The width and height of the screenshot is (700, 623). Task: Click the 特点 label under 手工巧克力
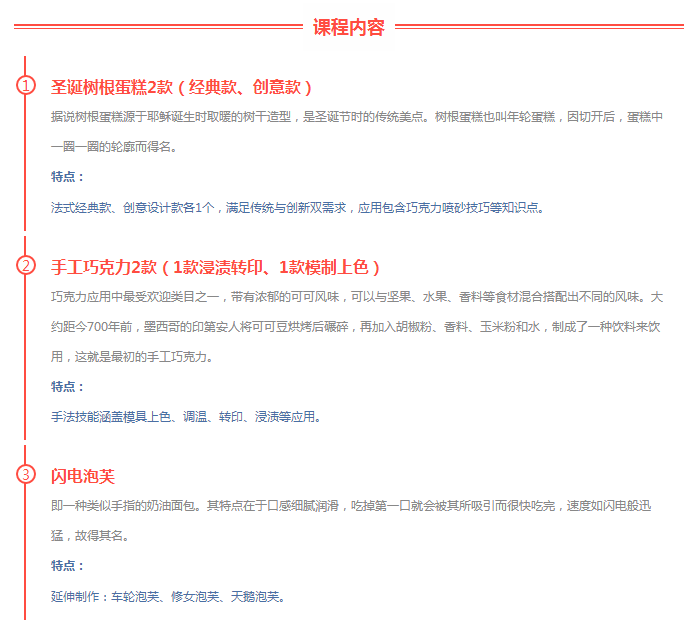67,386
